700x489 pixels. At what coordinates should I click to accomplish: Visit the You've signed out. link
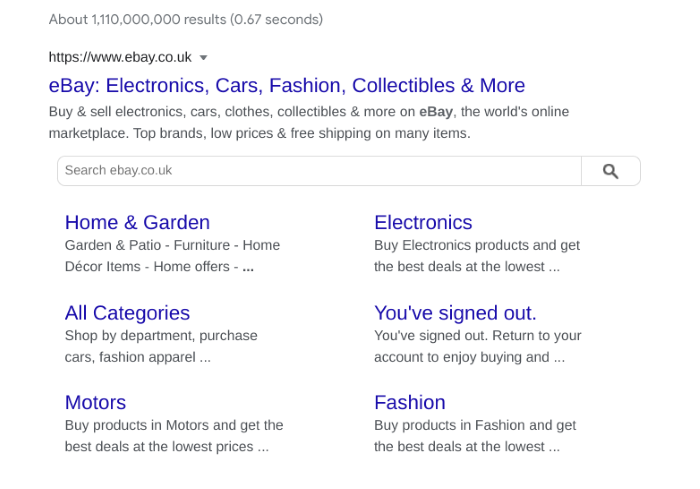(455, 313)
